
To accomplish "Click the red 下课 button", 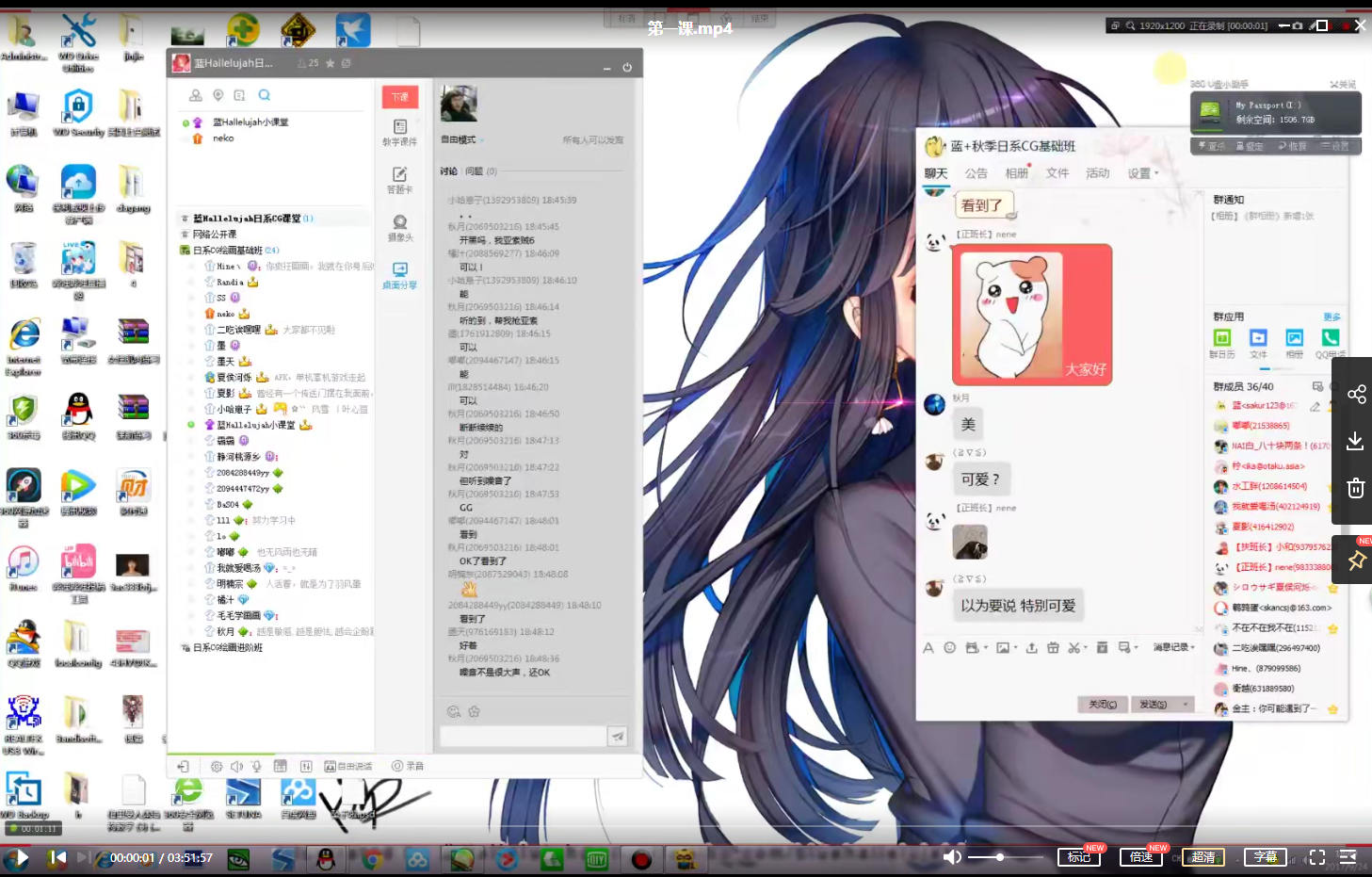I will click(x=399, y=97).
